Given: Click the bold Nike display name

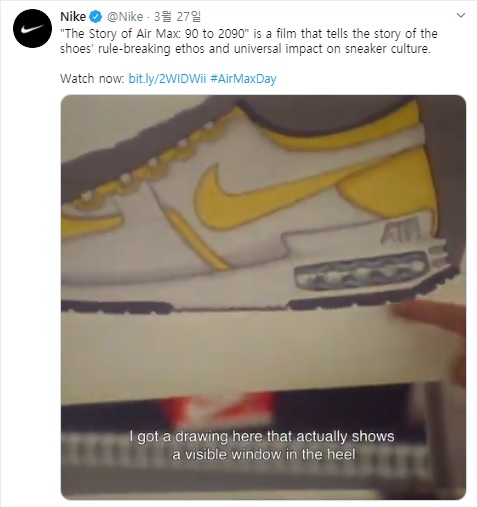Looking at the screenshot, I should 73,17.
